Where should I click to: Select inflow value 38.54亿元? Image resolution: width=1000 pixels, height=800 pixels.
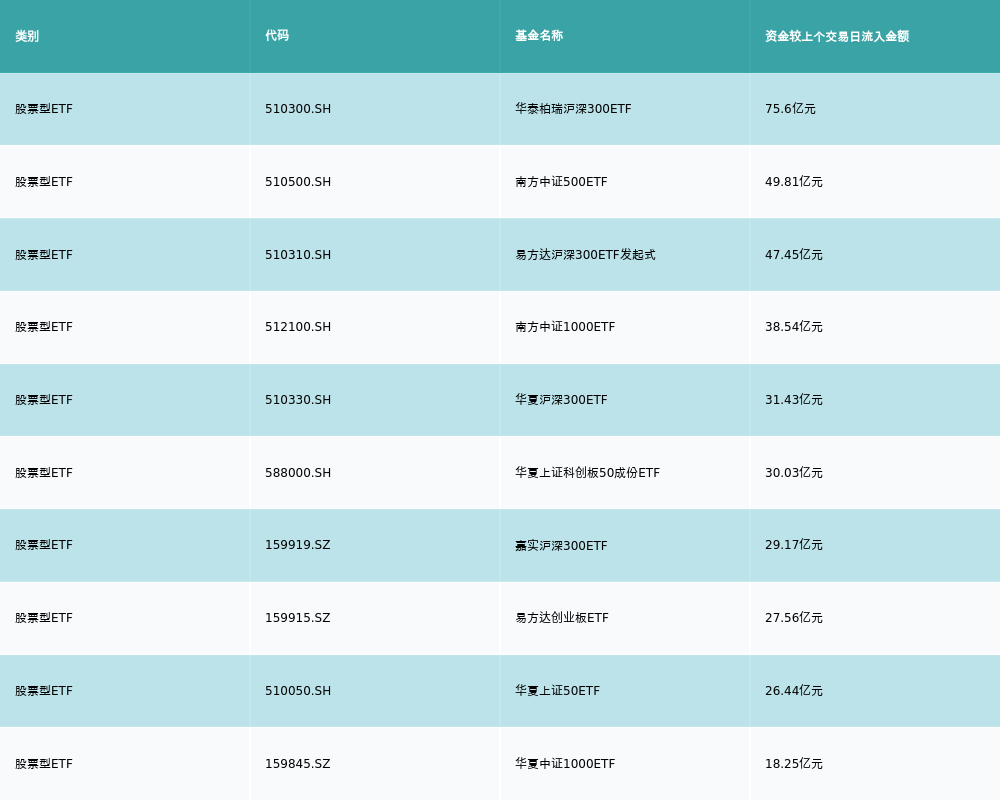point(794,327)
